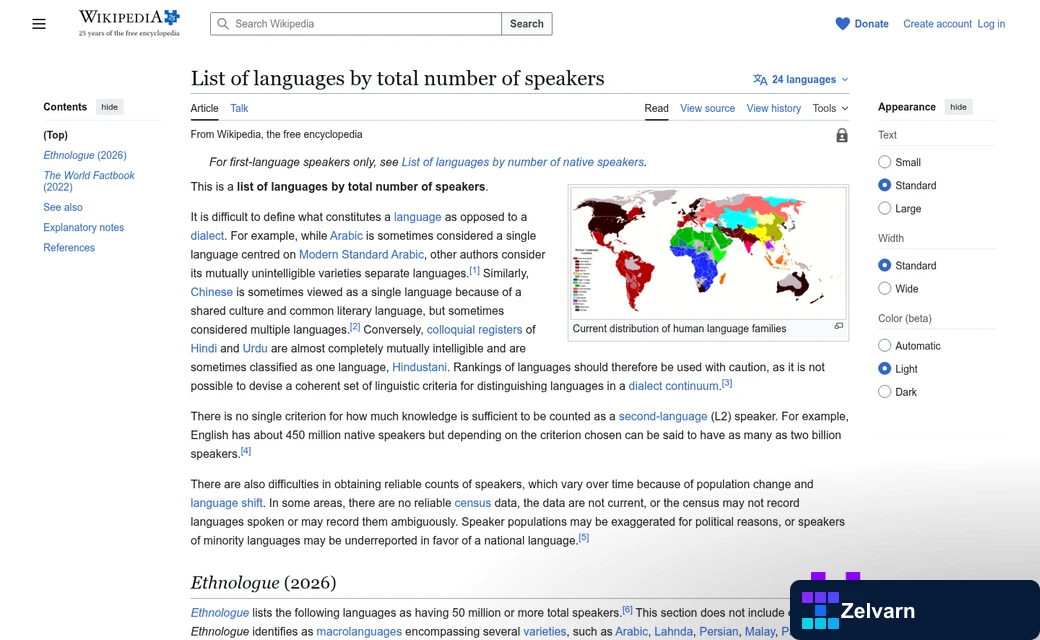Select the Read tab

click(656, 108)
